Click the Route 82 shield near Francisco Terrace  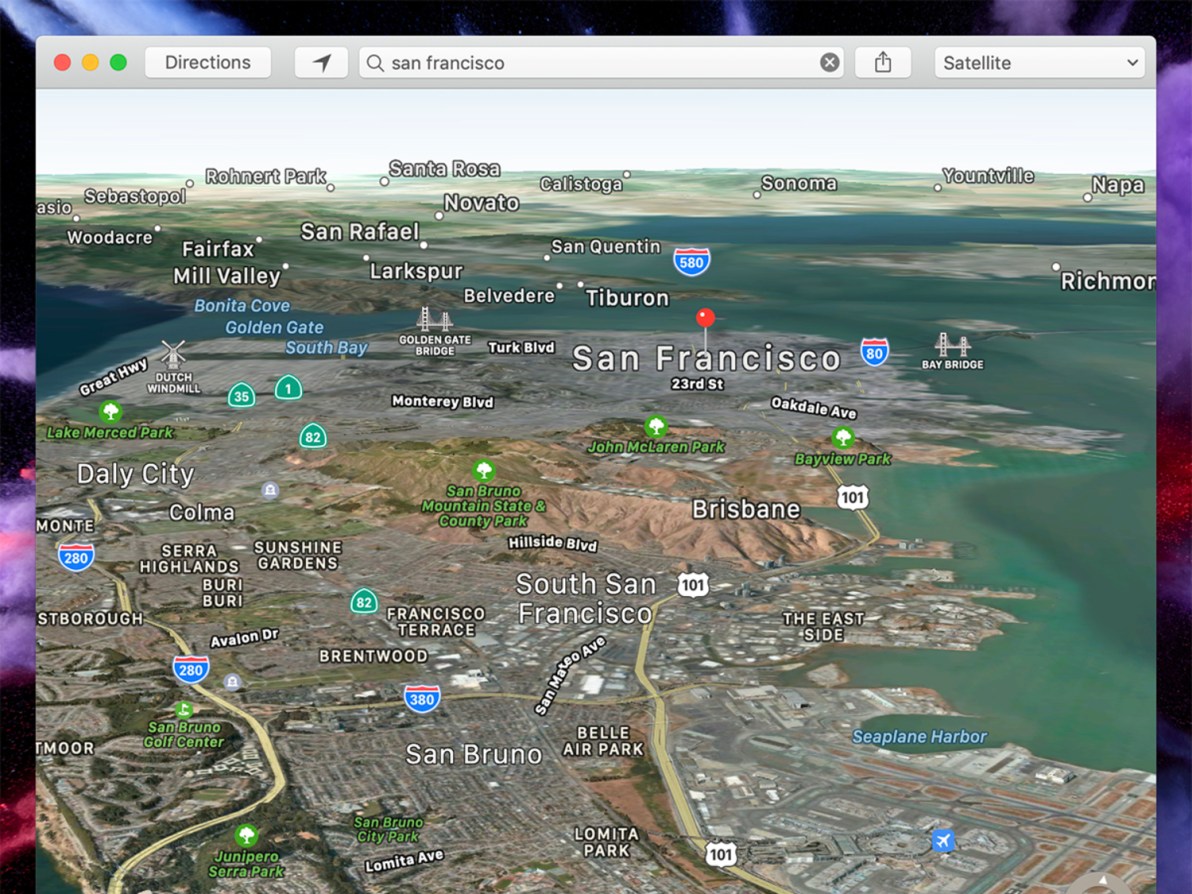pos(363,602)
